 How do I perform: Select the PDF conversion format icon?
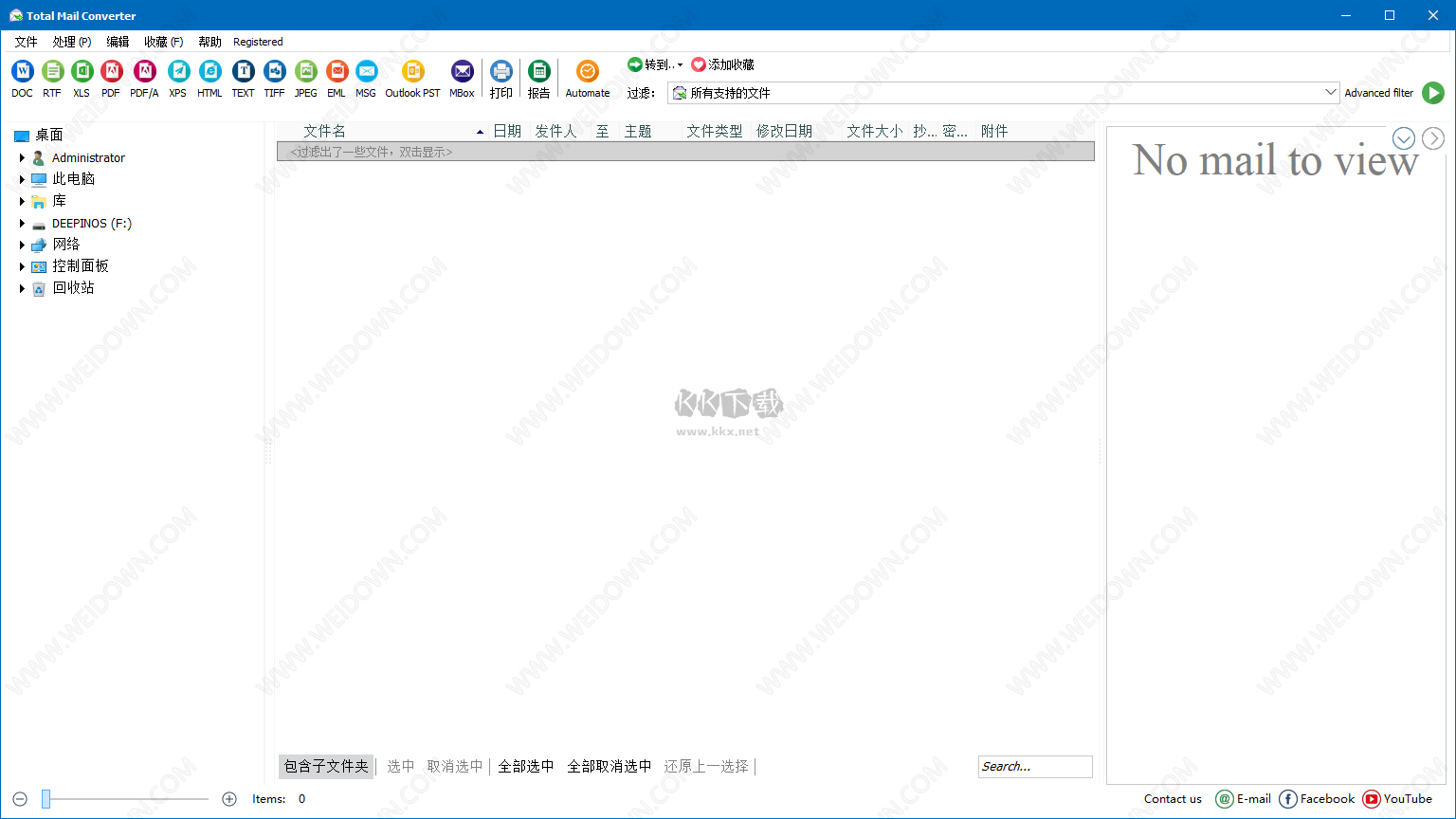pos(111,71)
